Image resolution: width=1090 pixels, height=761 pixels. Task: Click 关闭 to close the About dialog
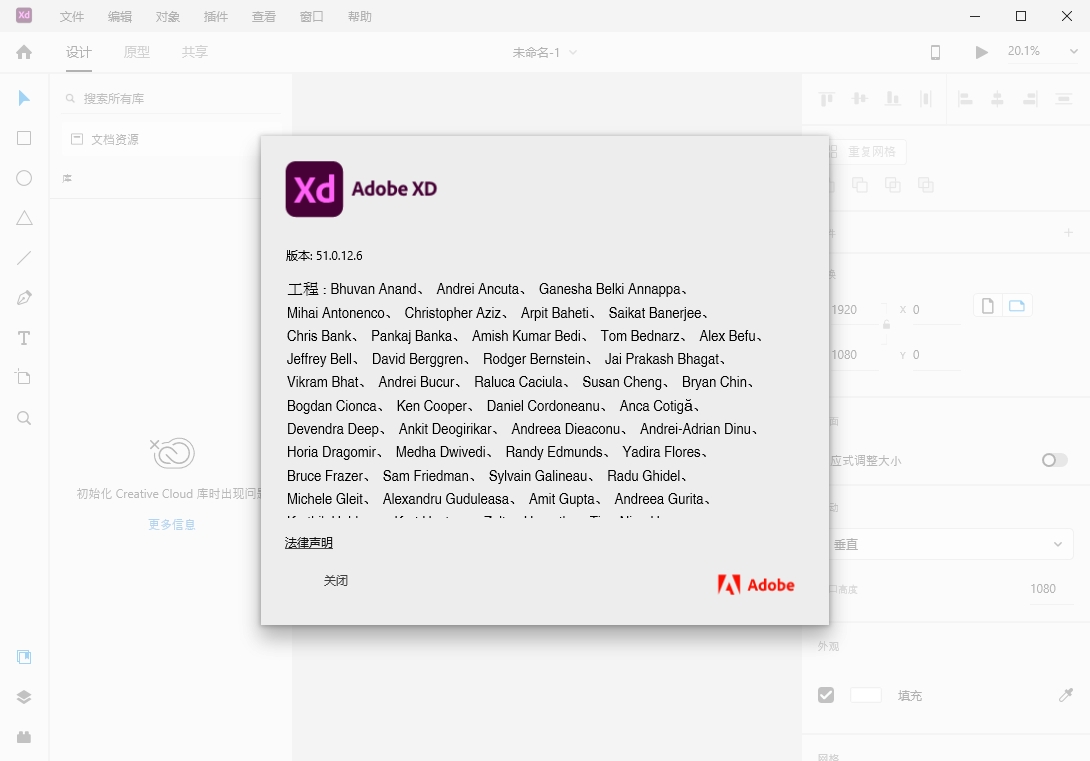tap(336, 580)
